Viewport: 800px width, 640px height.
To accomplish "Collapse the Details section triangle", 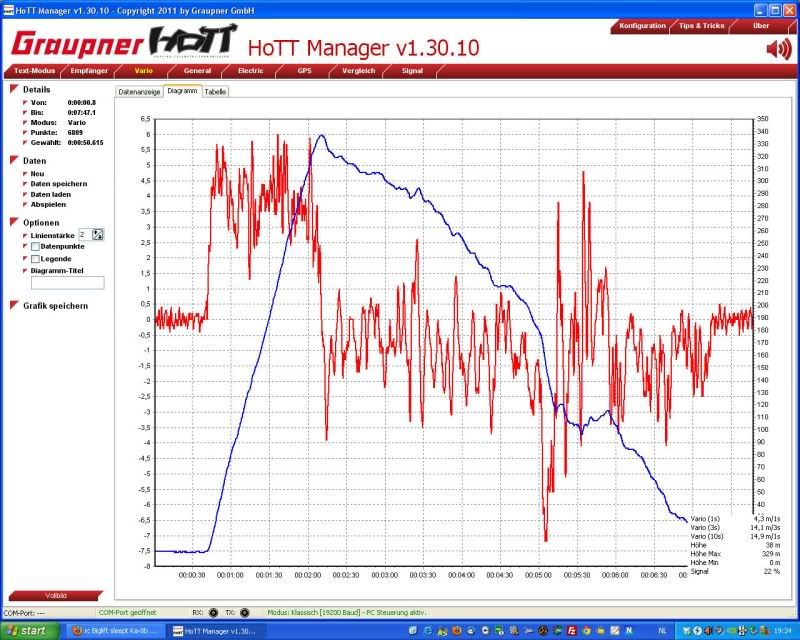I will click(x=14, y=89).
